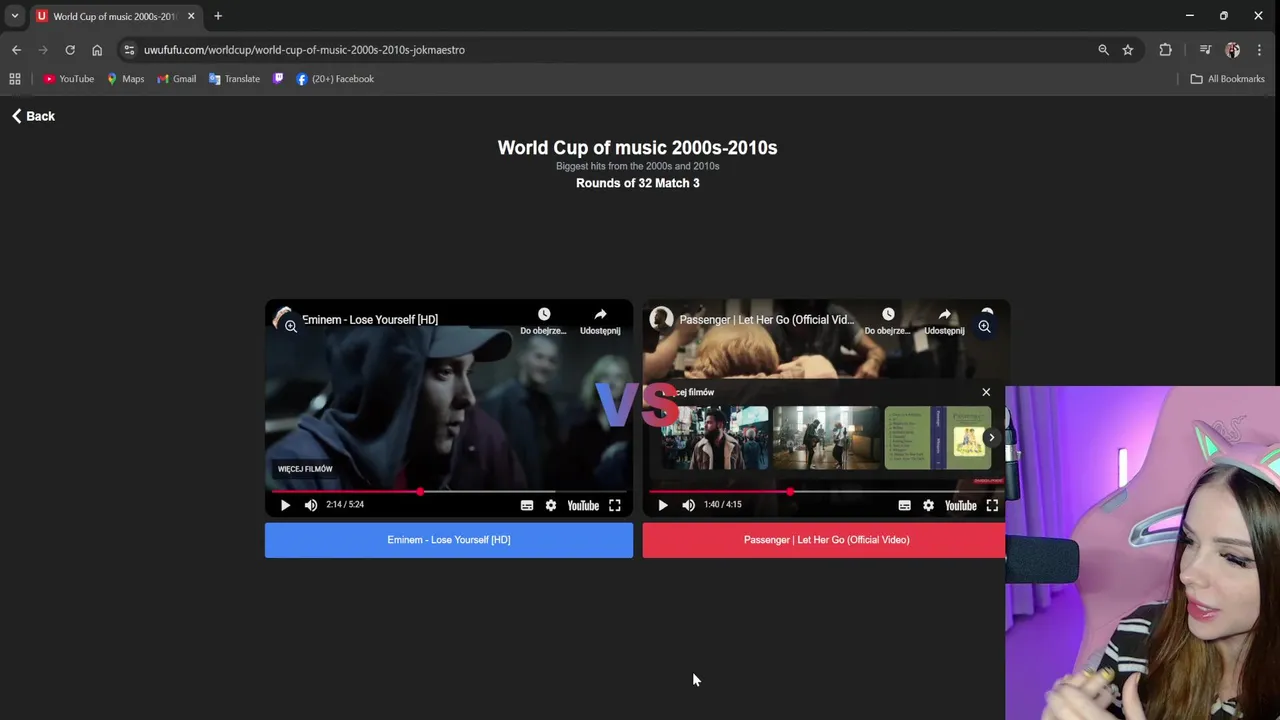
Task: Close the more videos overlay
Action: pyautogui.click(x=986, y=392)
